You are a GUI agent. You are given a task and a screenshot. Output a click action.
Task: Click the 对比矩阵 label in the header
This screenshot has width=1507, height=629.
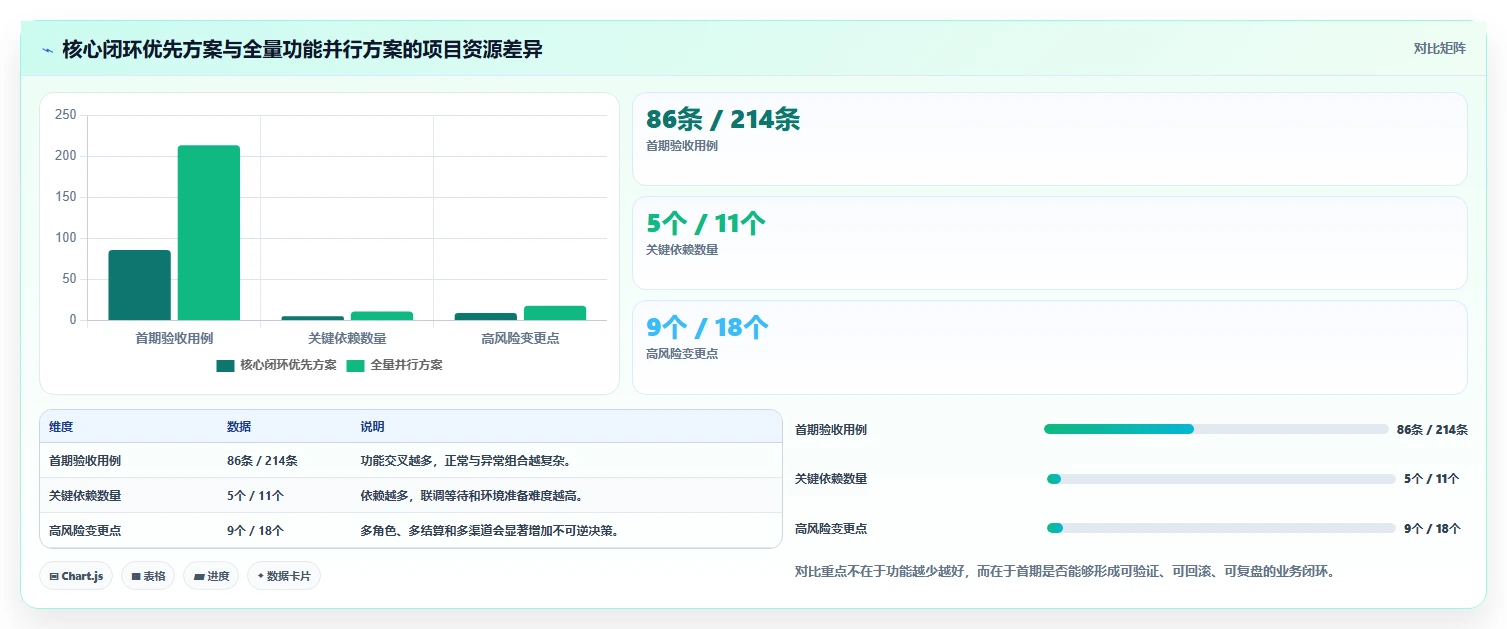tap(1439, 49)
